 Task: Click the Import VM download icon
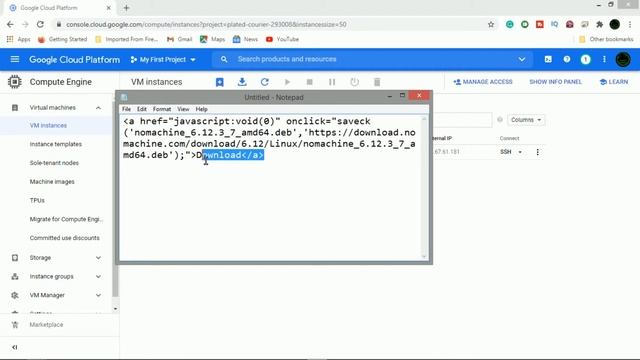pos(242,82)
